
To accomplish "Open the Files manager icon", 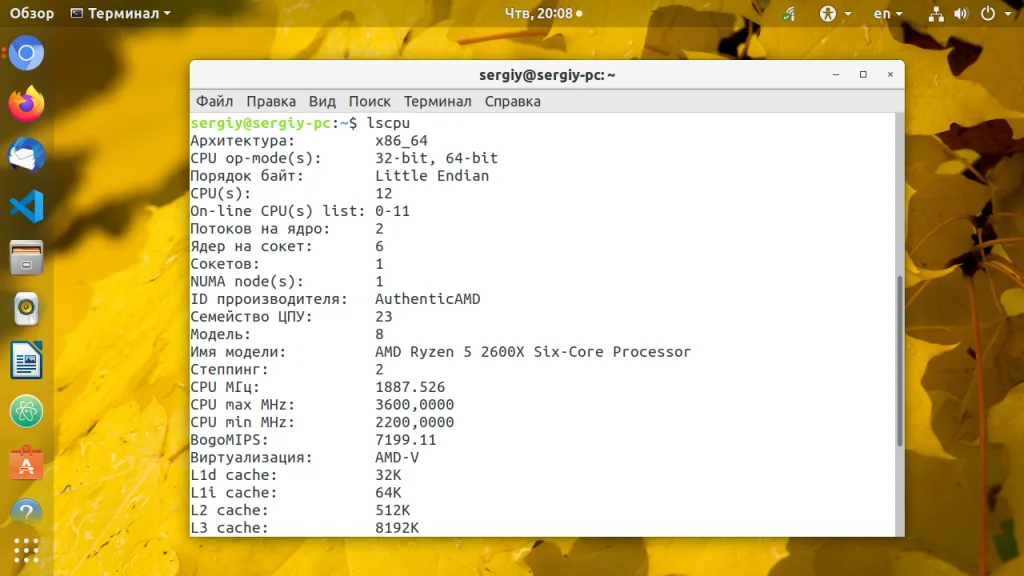I will click(27, 258).
